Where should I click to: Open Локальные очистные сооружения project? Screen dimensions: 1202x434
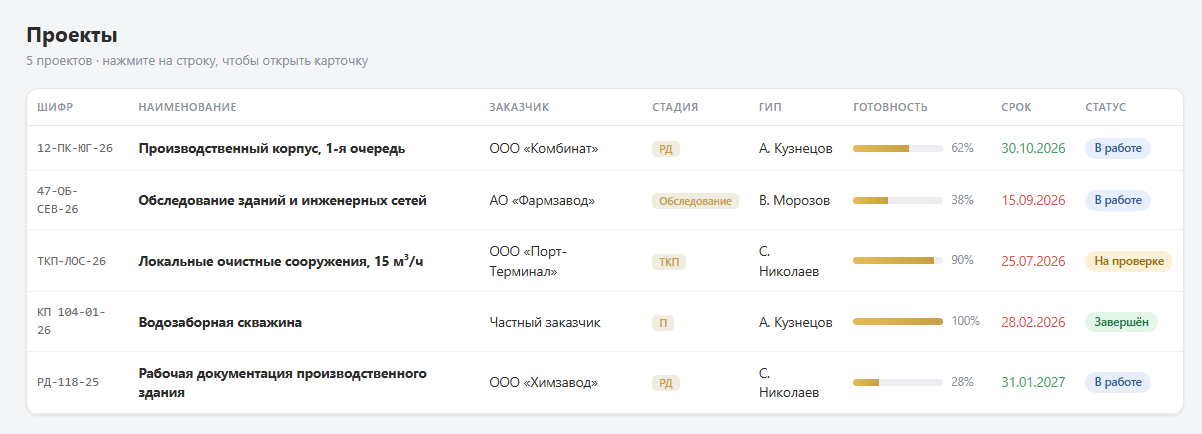[281, 261]
